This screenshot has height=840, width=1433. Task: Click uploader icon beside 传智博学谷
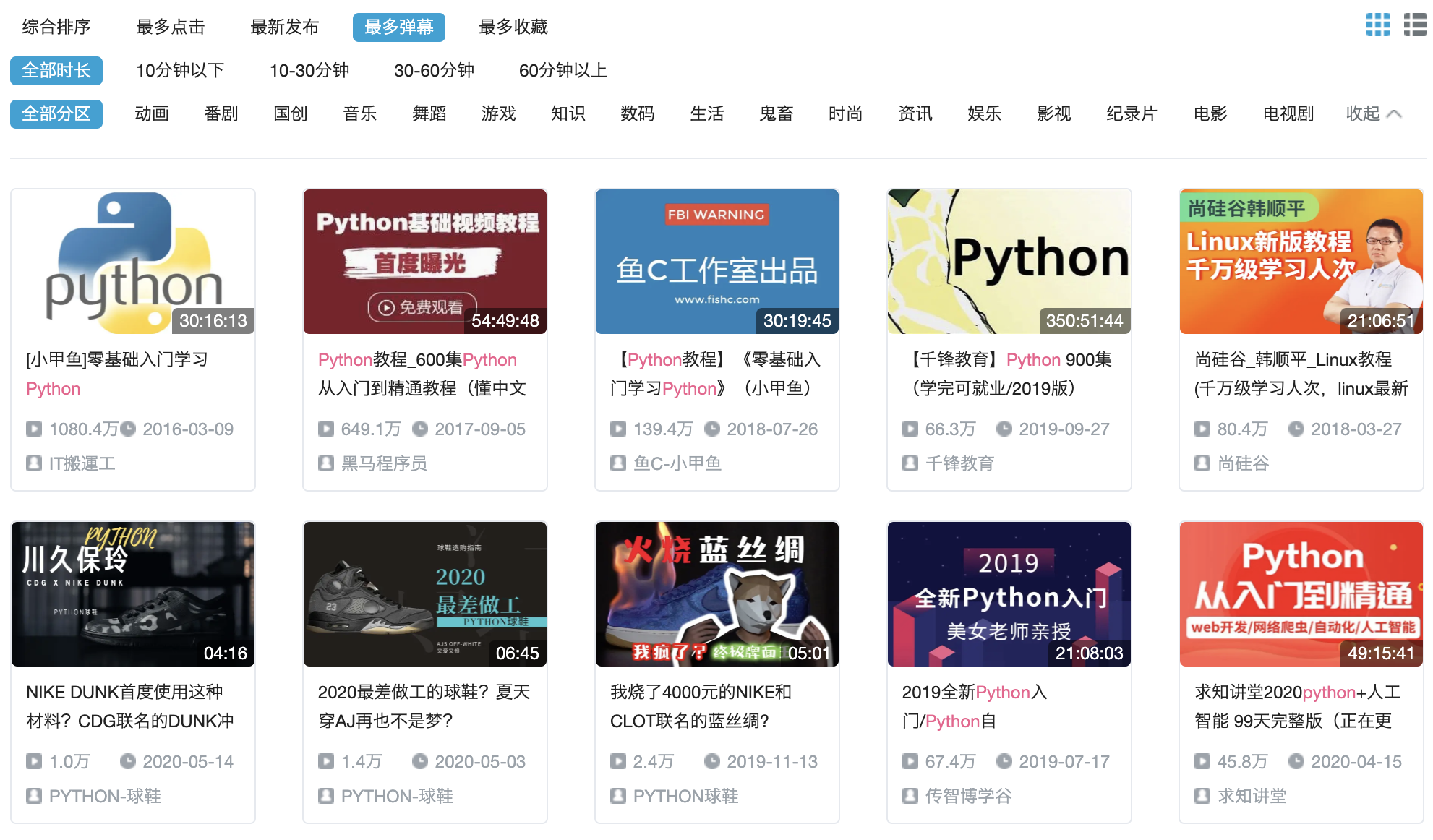pyautogui.click(x=910, y=796)
